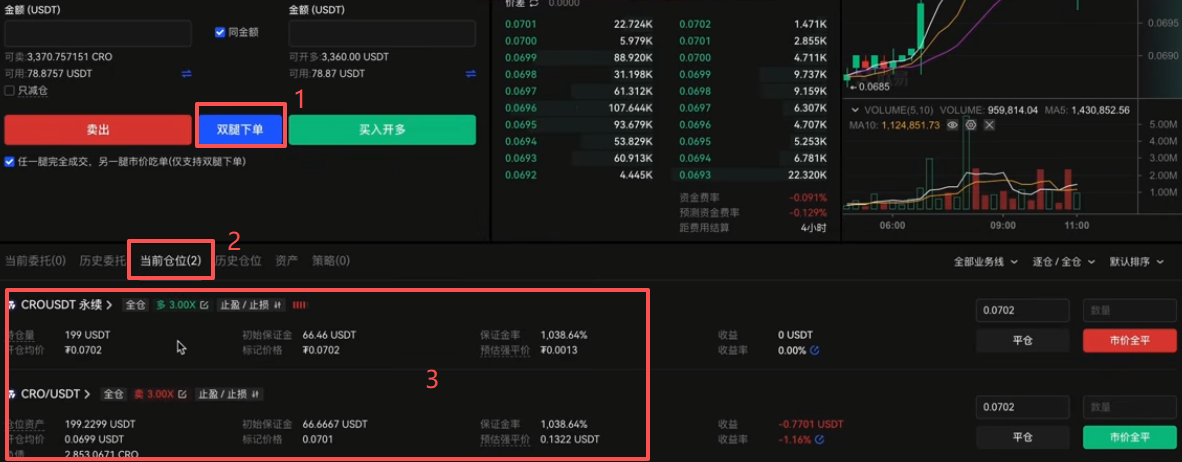This screenshot has height=462, width=1182.
Task: Select the 当前仓位(2) tab
Action: pyautogui.click(x=170, y=261)
